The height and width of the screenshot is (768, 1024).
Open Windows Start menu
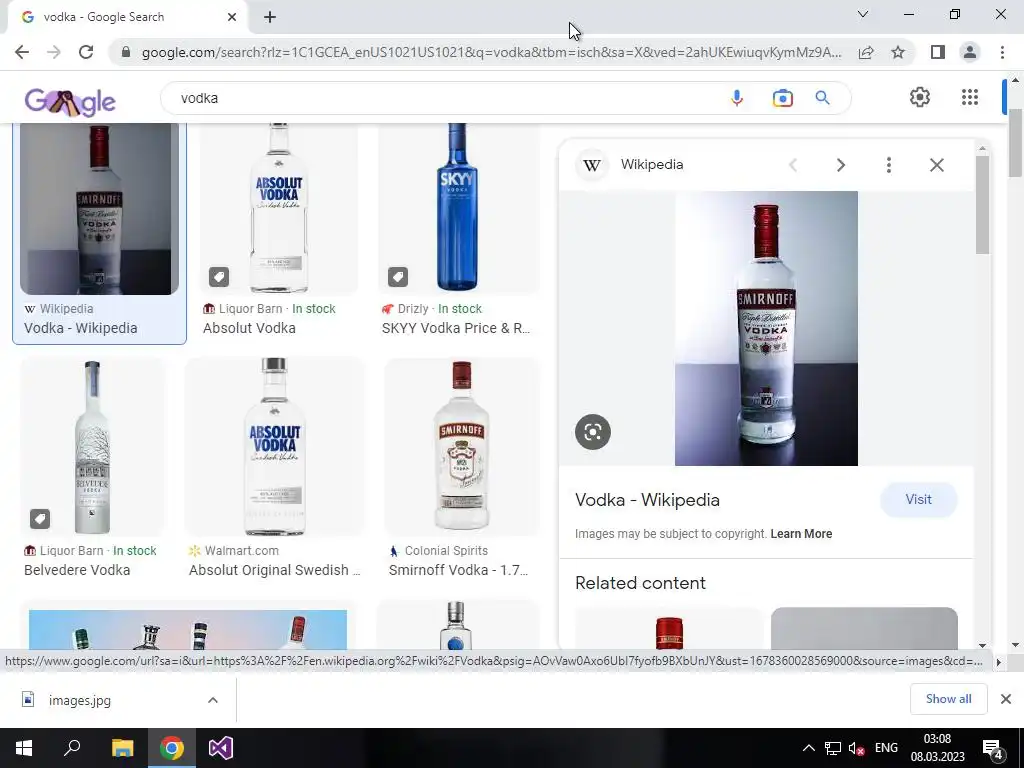[x=24, y=748]
